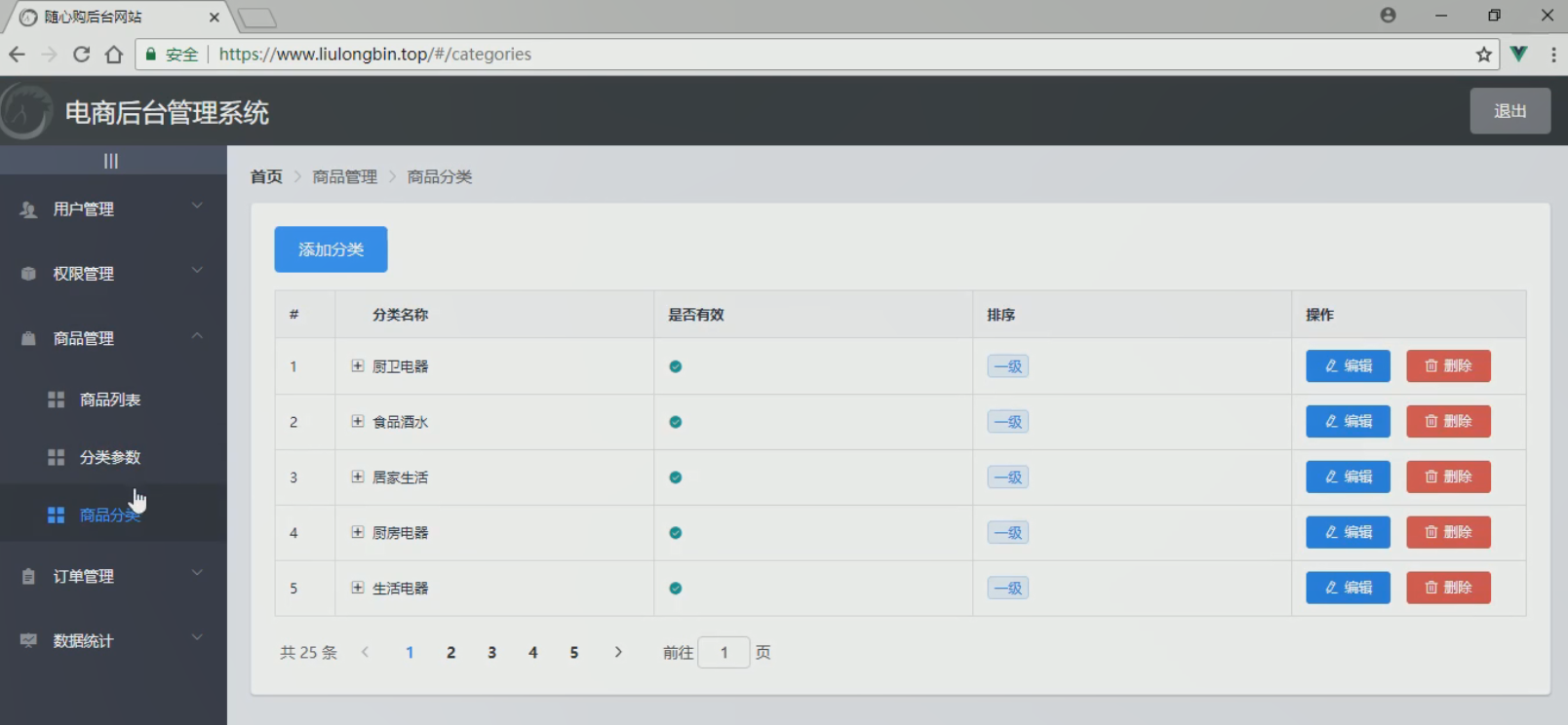Open a new browser tab
The width and height of the screenshot is (1568, 725).
257,18
